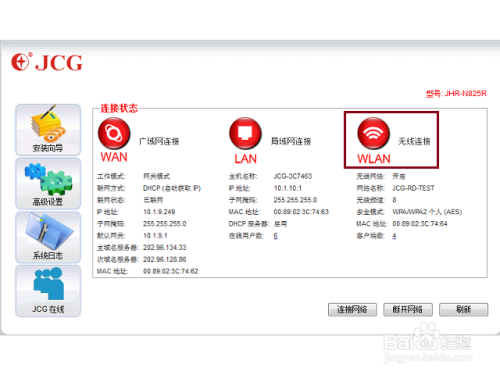Click the red WAN globe icon

click(x=114, y=133)
